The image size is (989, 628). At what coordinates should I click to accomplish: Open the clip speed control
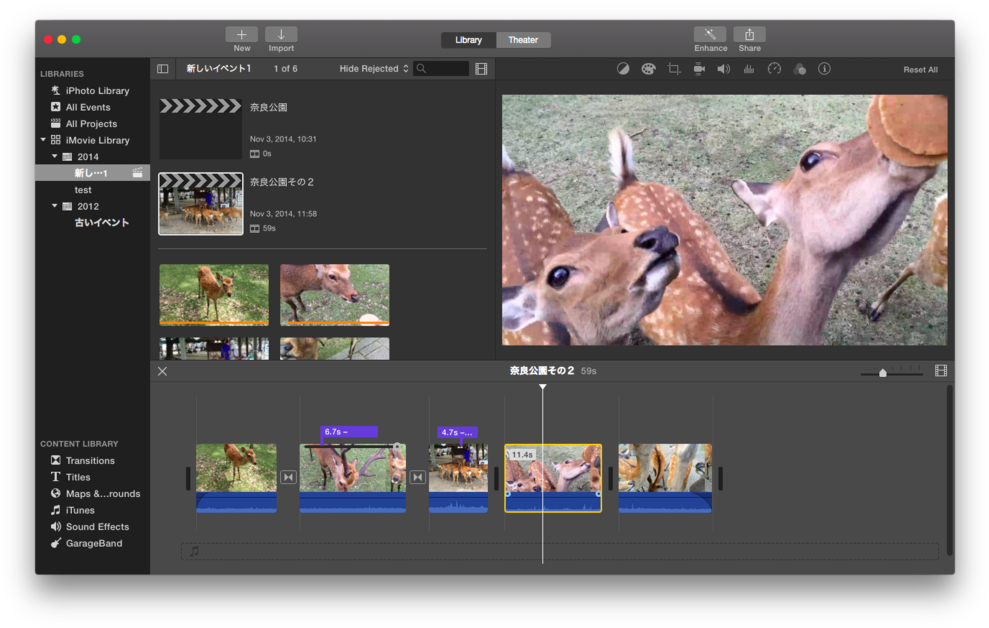click(774, 69)
